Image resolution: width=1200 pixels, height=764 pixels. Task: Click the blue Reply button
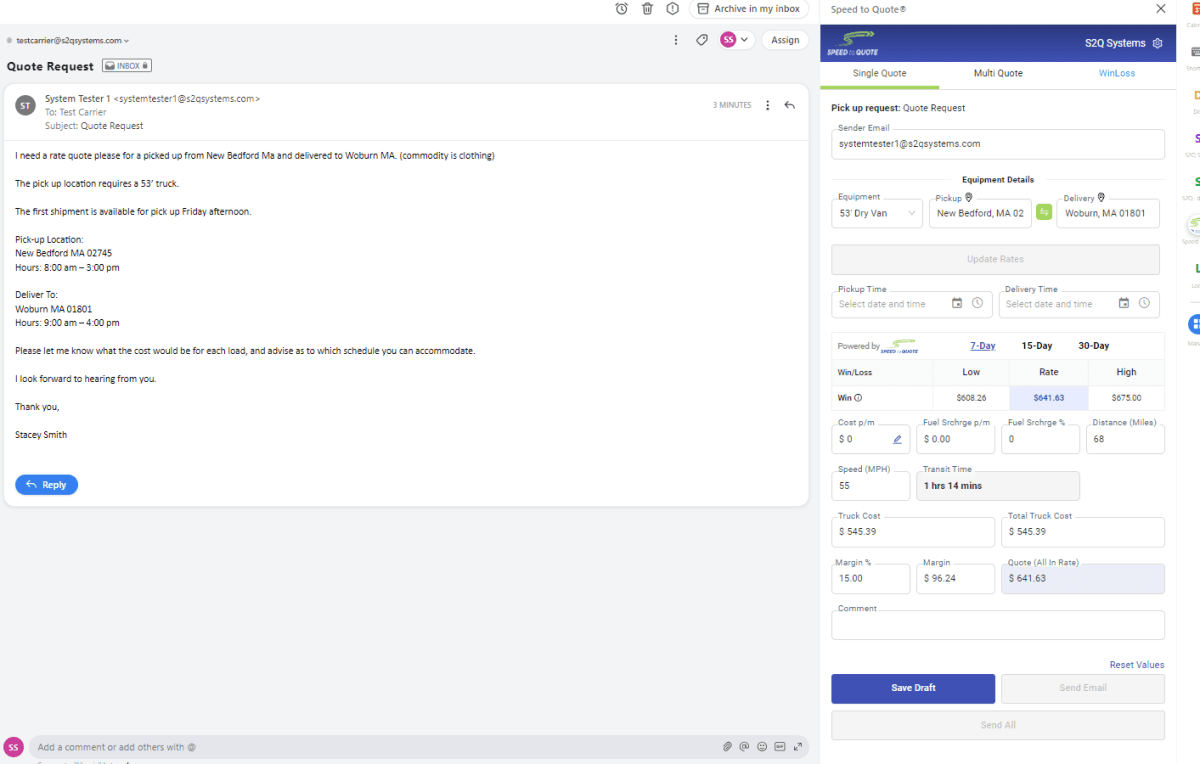point(46,485)
